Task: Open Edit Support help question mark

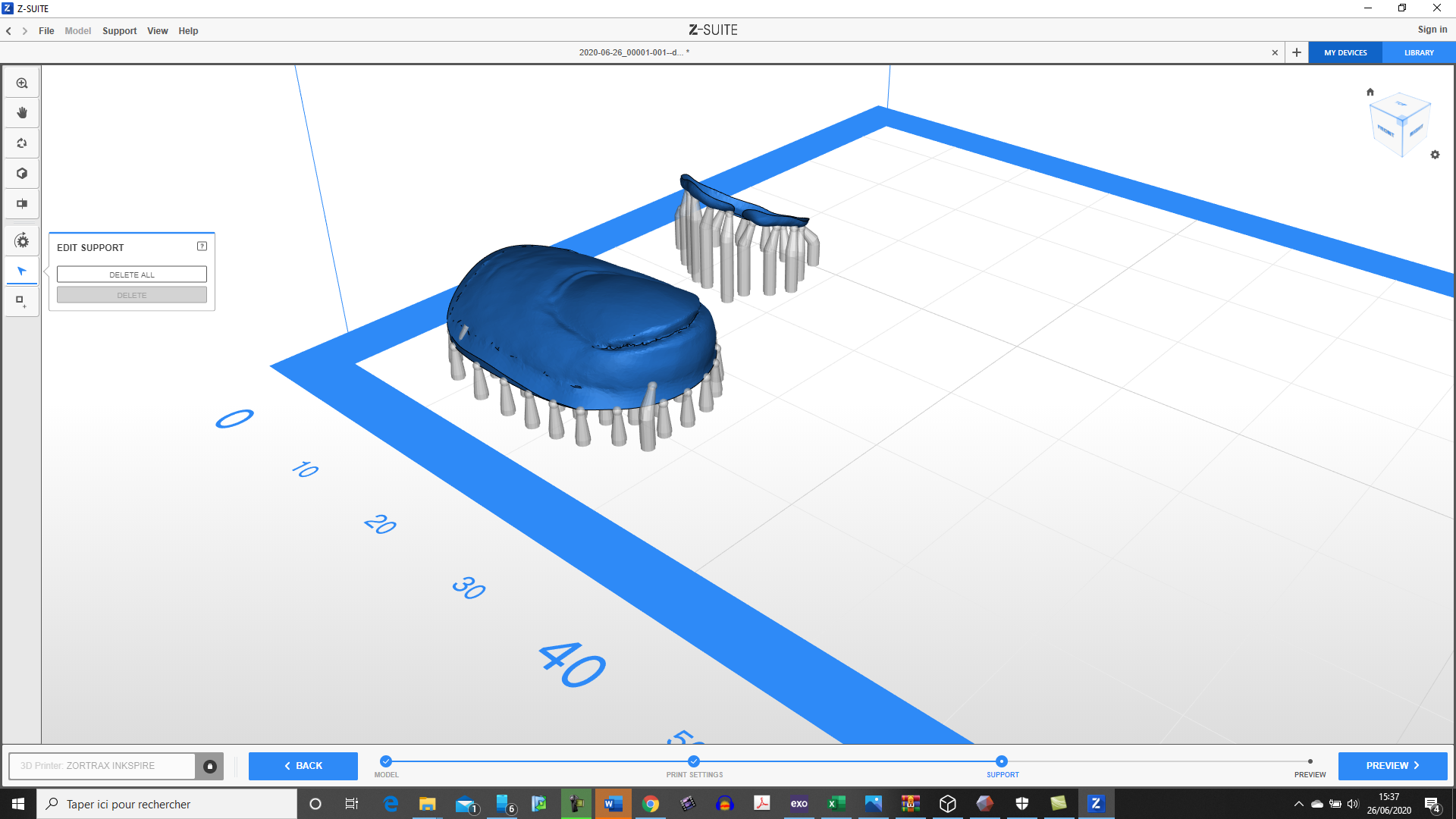Action: point(202,246)
